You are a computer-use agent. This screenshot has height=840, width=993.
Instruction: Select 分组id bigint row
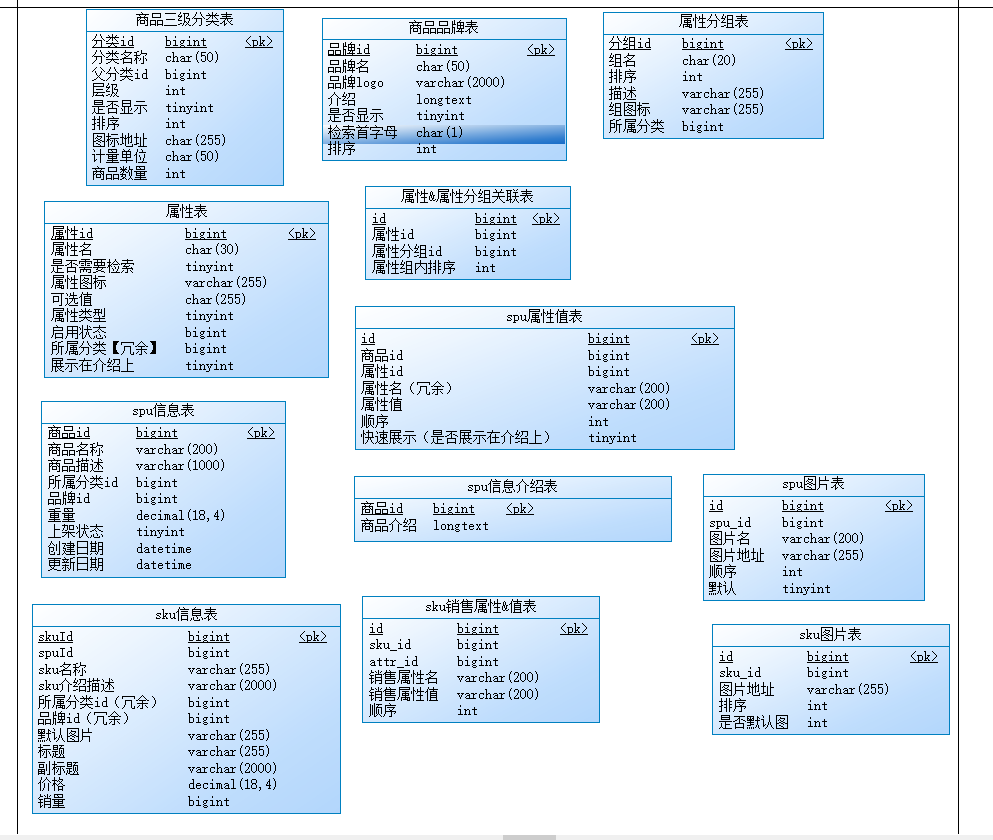click(713, 44)
